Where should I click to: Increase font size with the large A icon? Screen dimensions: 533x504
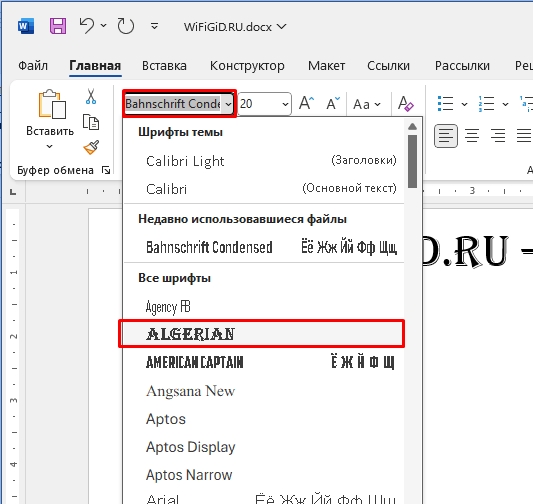[306, 103]
